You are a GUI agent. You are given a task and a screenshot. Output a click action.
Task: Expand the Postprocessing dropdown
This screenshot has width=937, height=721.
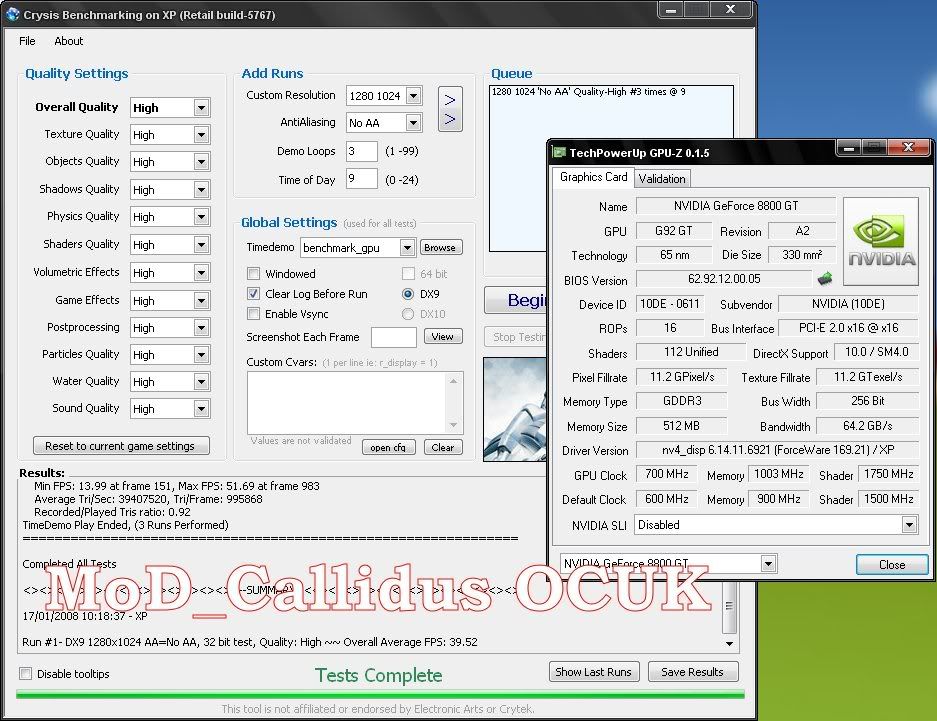point(201,327)
